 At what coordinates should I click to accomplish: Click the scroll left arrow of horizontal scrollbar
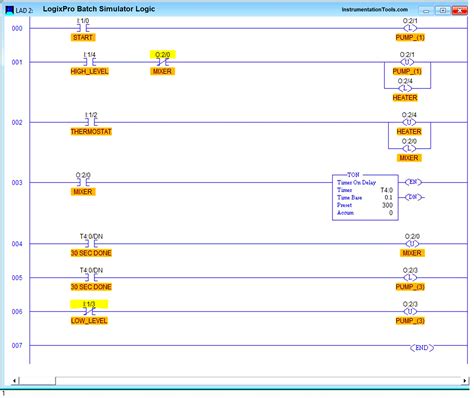pos(14,380)
